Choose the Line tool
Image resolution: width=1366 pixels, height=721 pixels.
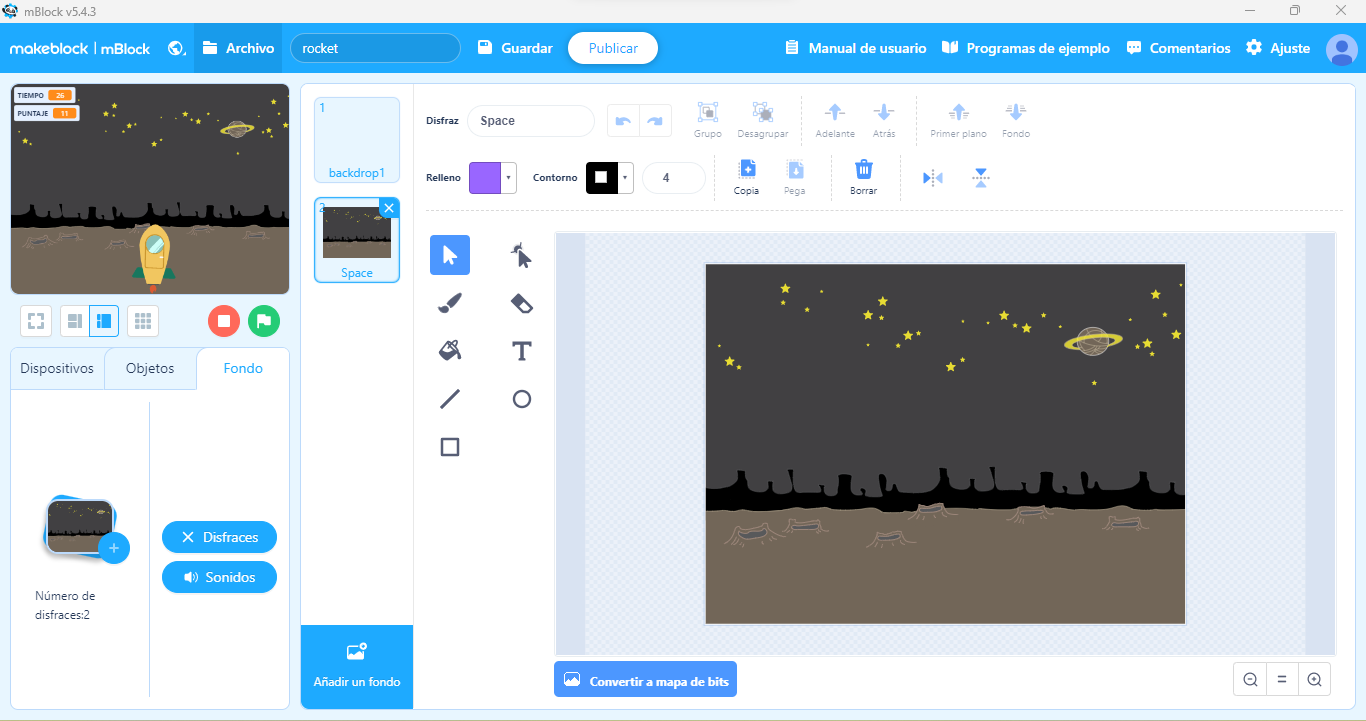pos(450,399)
